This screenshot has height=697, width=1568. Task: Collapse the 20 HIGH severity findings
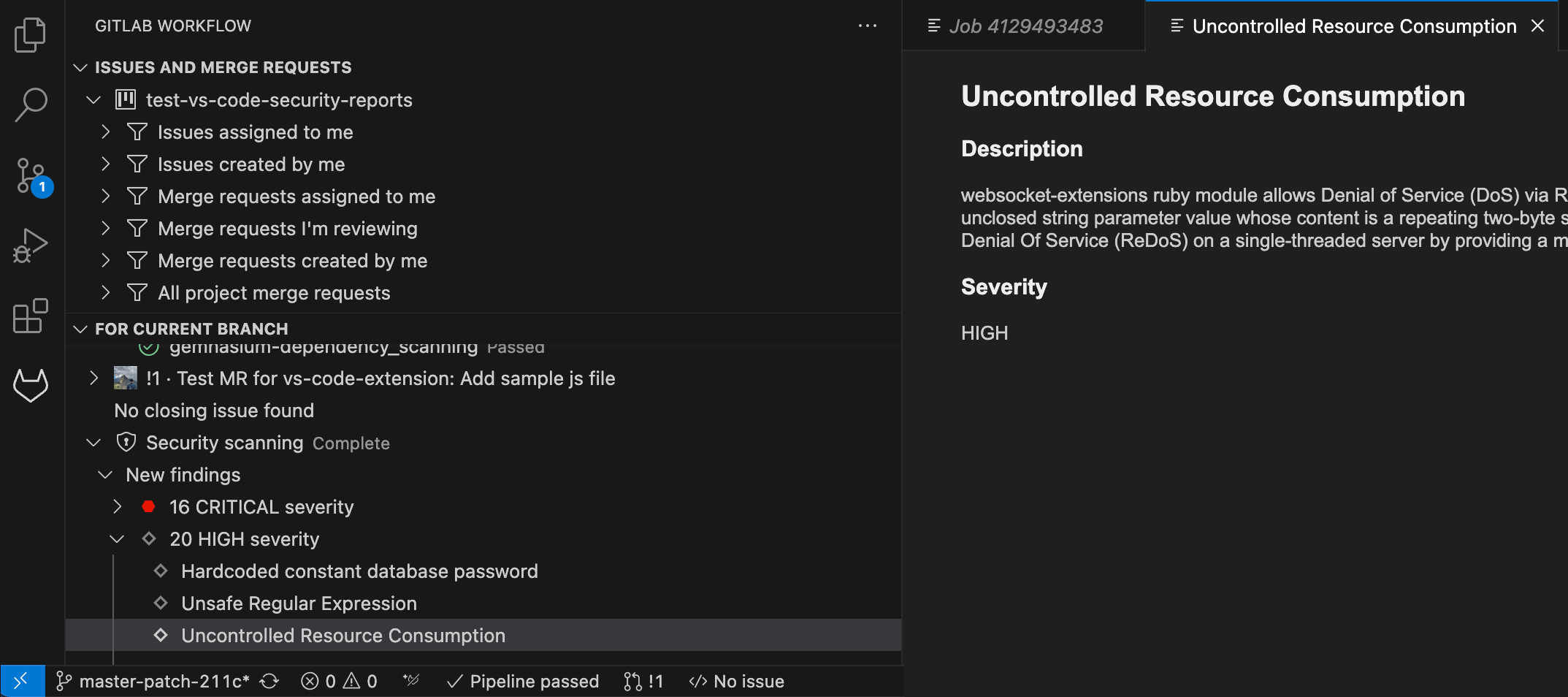coord(117,539)
